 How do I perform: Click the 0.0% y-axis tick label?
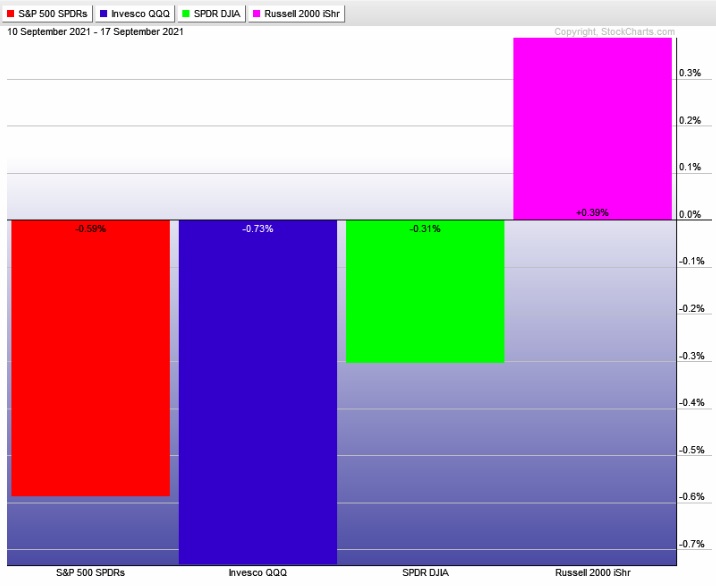[x=690, y=215]
